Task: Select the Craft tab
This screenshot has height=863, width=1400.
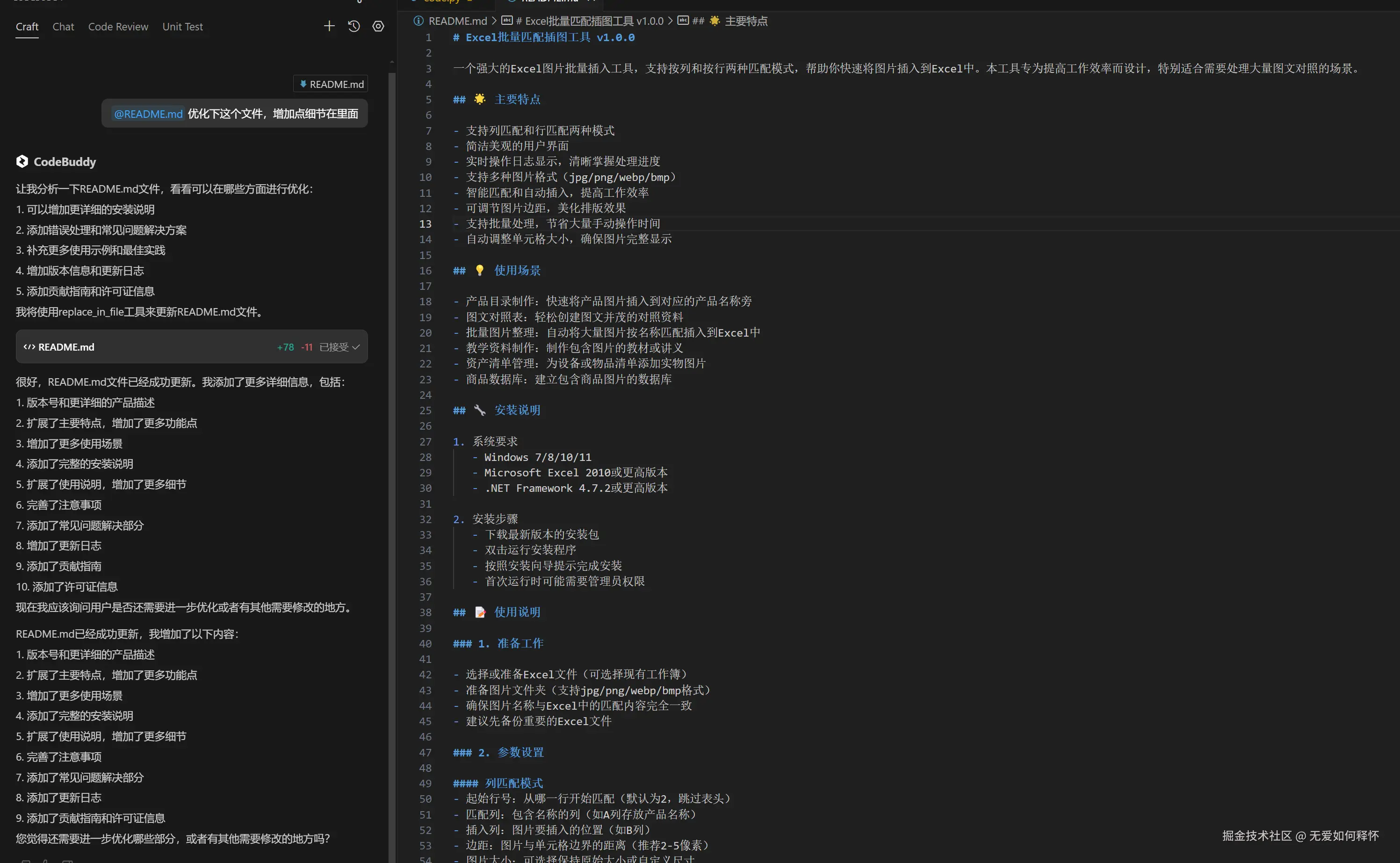Action: point(27,27)
